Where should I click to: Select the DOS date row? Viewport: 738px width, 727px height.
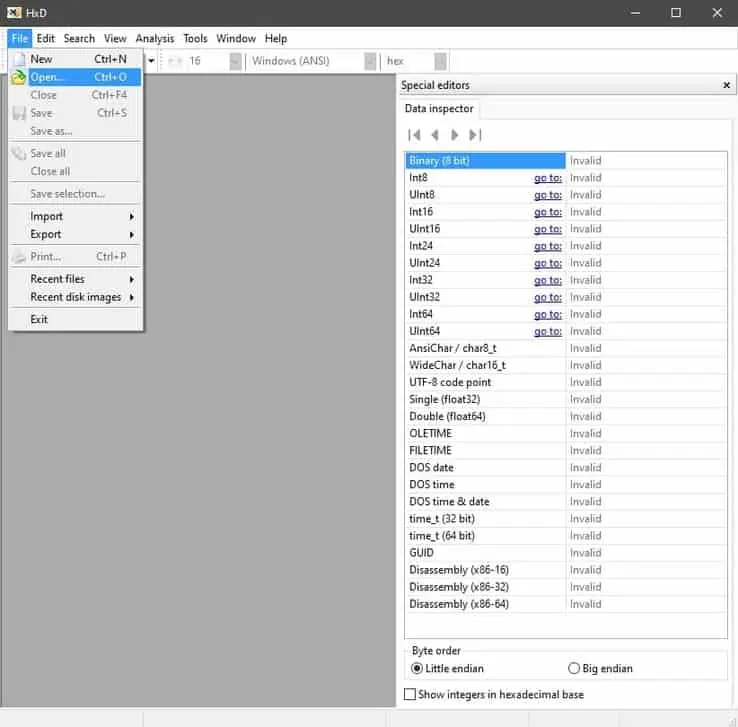tap(565, 468)
